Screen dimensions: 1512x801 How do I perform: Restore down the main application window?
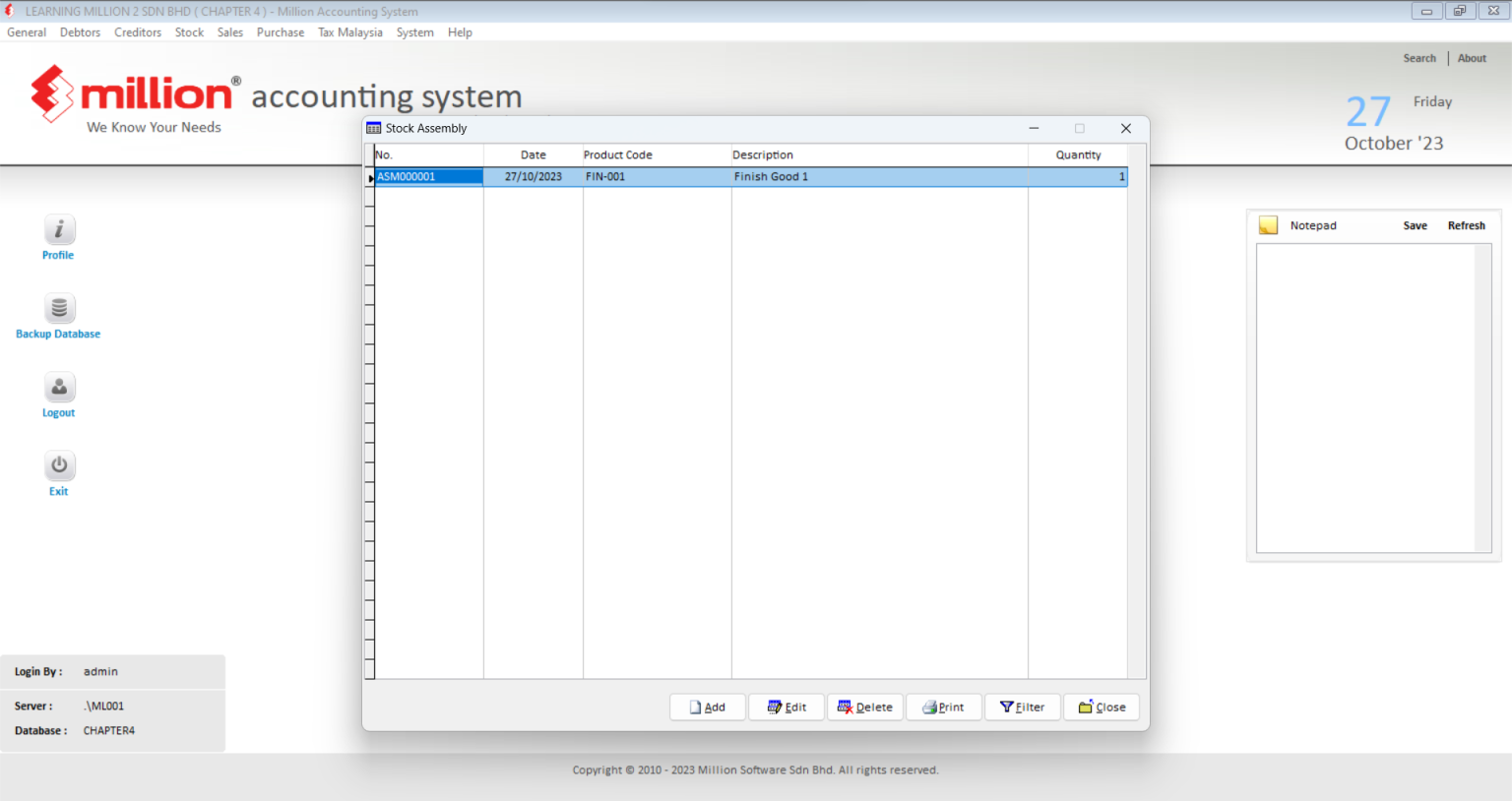[x=1460, y=11]
